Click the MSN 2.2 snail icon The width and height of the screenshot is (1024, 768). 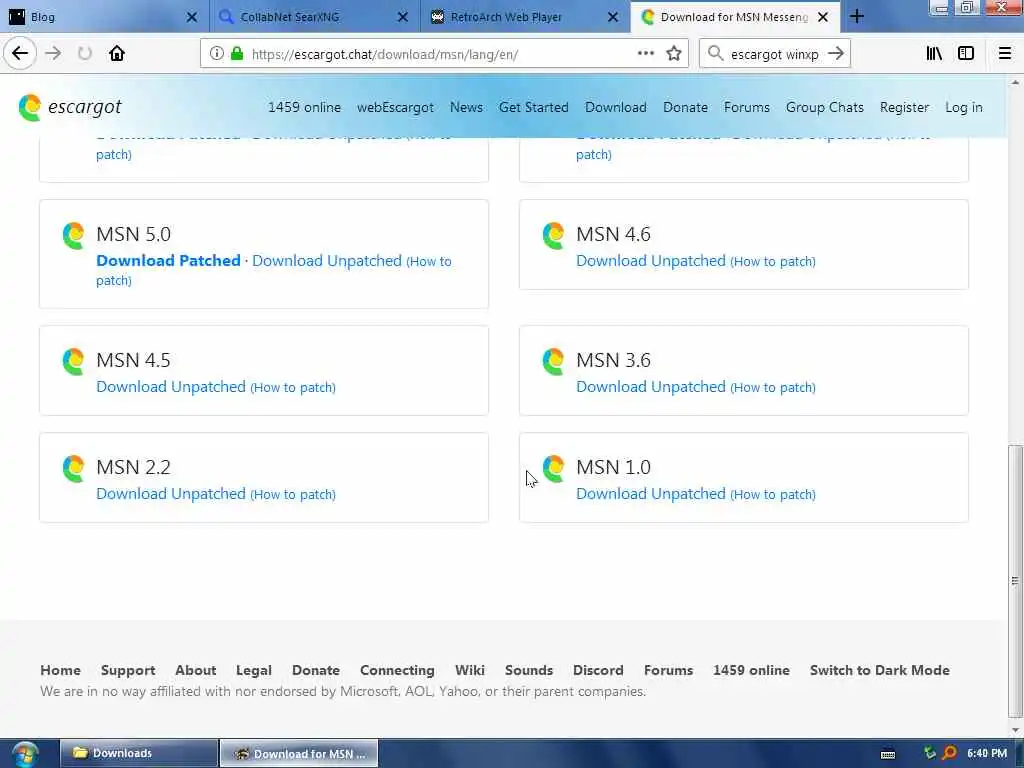tap(74, 469)
